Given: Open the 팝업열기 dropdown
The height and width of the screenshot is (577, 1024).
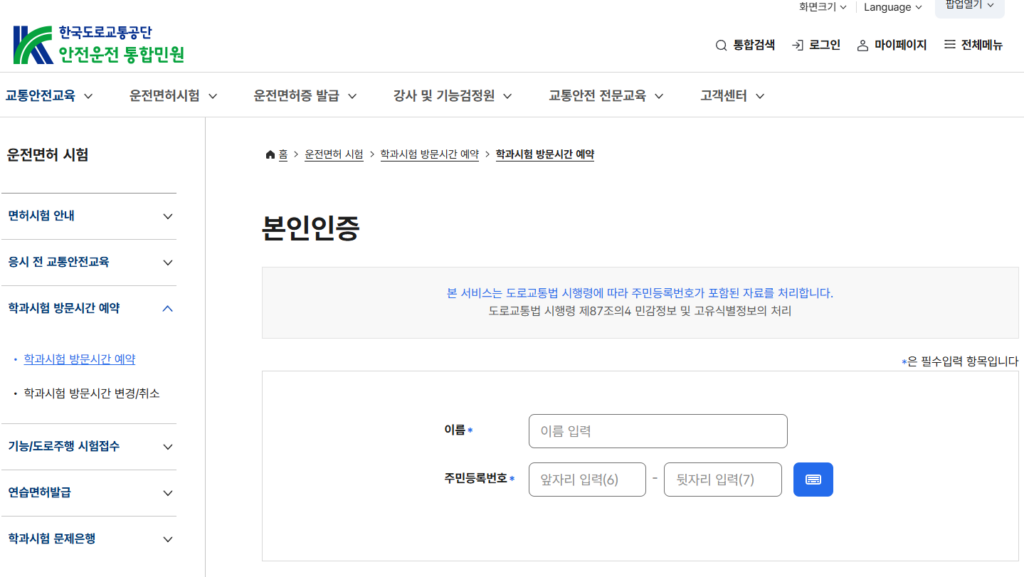Looking at the screenshot, I should pos(970,6).
